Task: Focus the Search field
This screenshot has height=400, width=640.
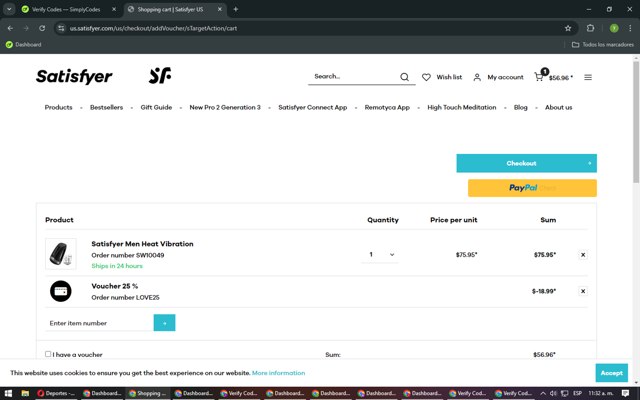Action: coord(353,76)
